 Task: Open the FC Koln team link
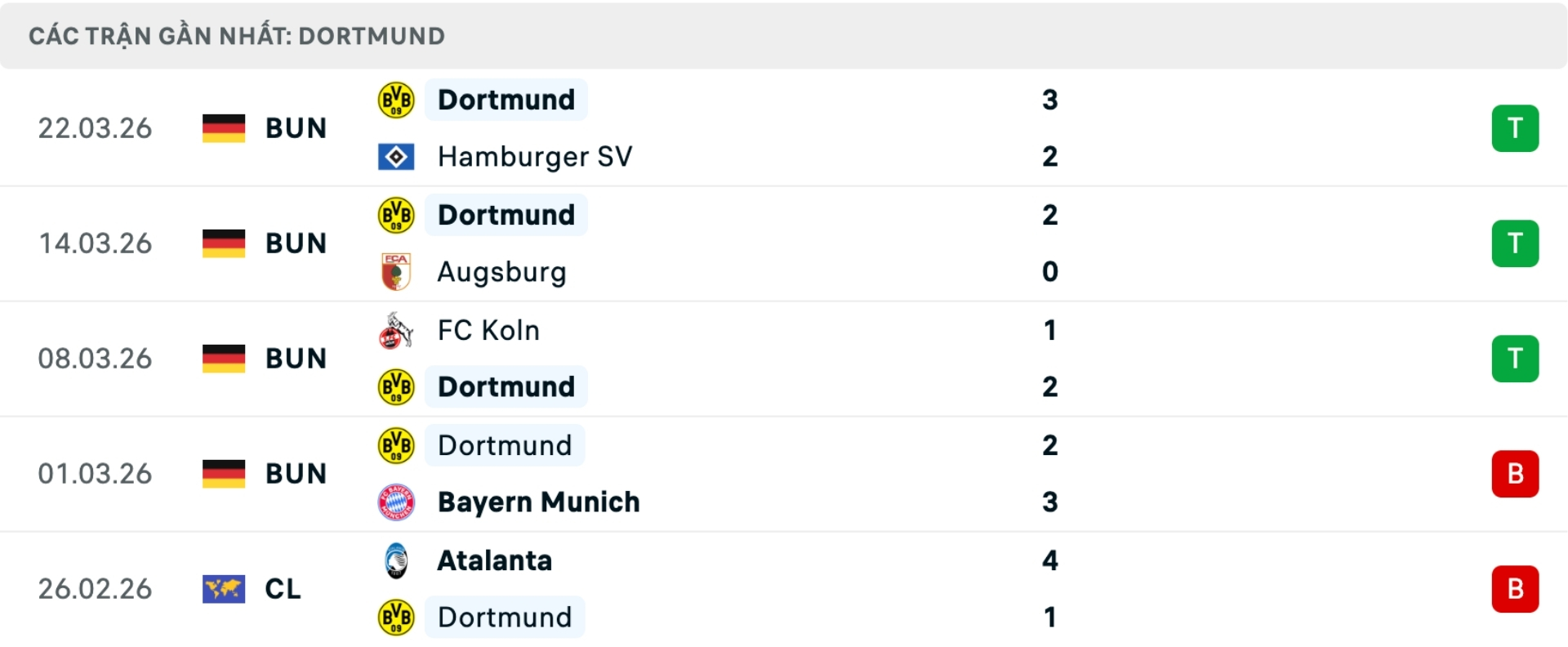coord(488,331)
